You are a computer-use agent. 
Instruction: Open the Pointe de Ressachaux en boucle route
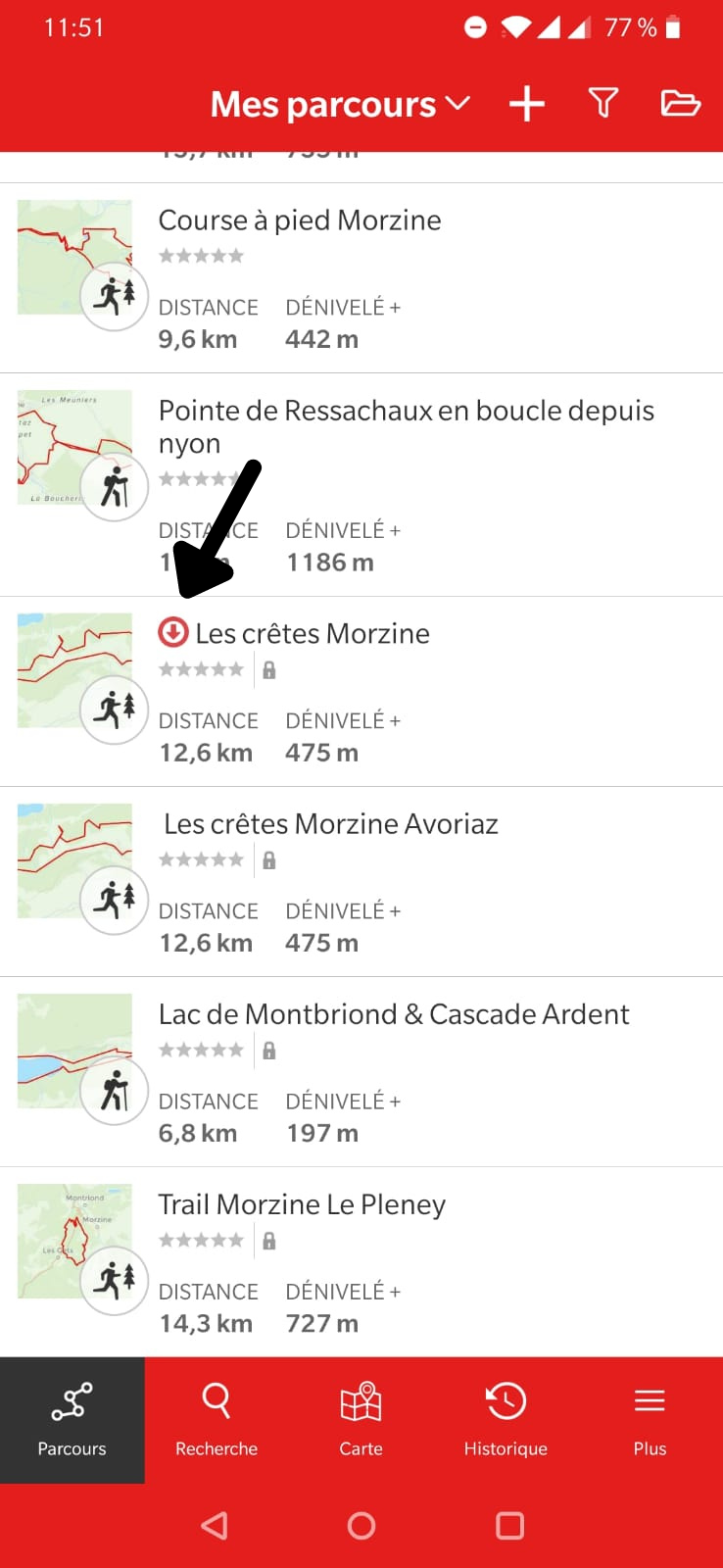click(x=406, y=426)
